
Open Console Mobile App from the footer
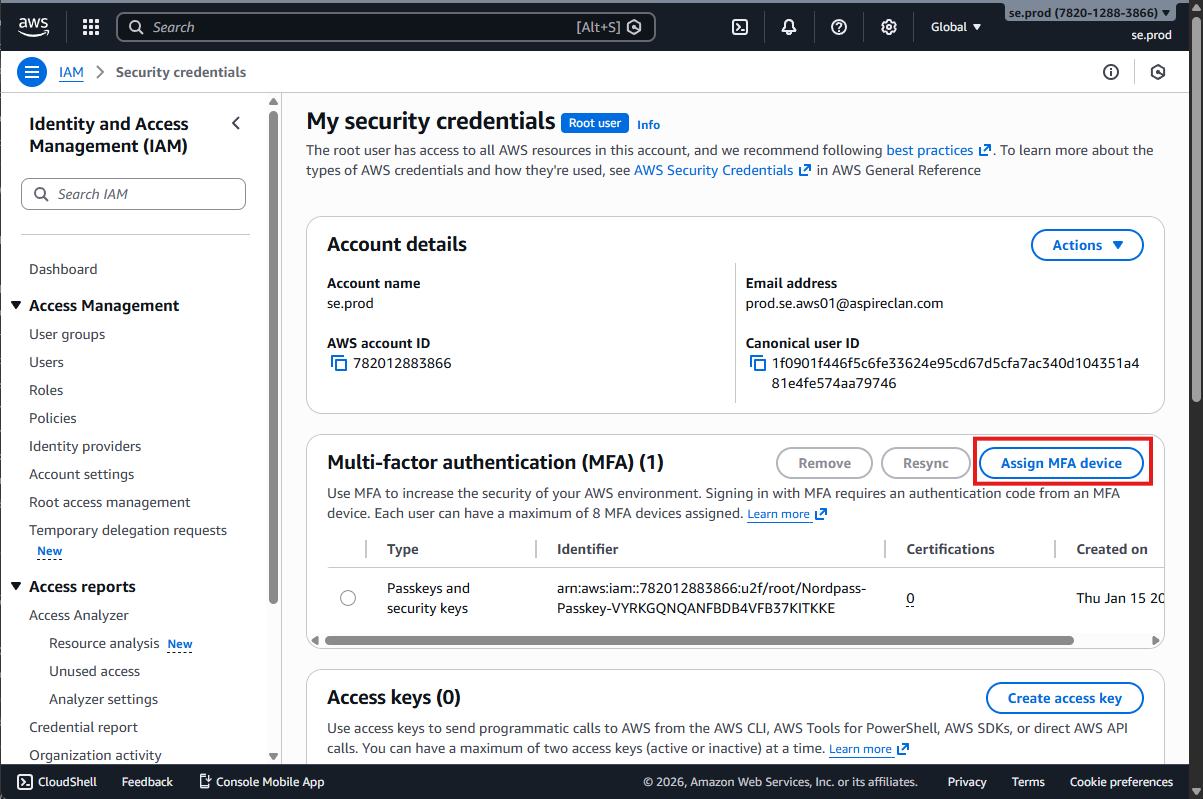point(261,782)
